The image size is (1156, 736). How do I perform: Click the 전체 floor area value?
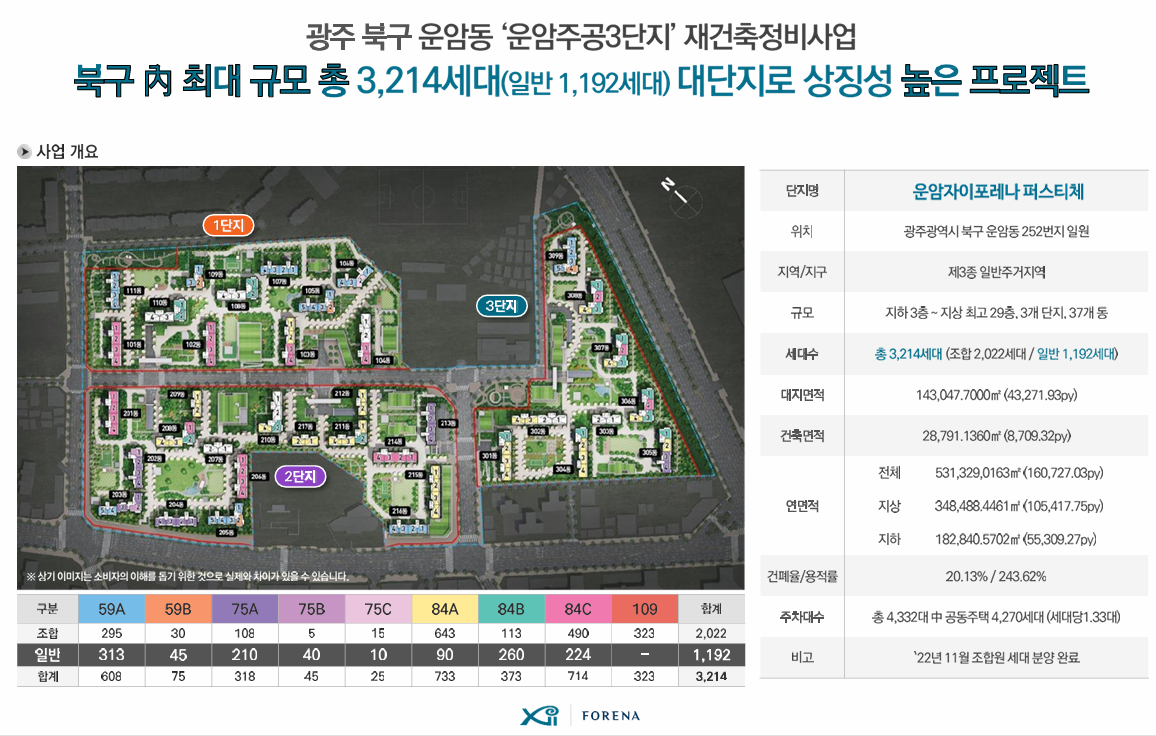[1019, 473]
